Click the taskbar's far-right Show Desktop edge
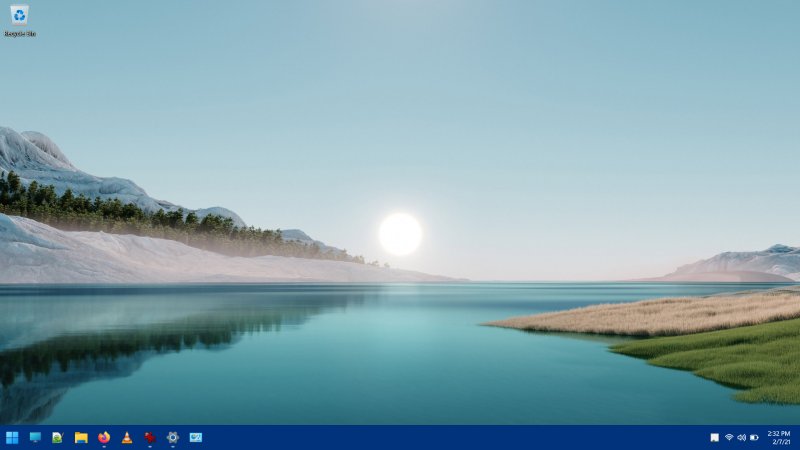The image size is (800, 450). click(798, 437)
